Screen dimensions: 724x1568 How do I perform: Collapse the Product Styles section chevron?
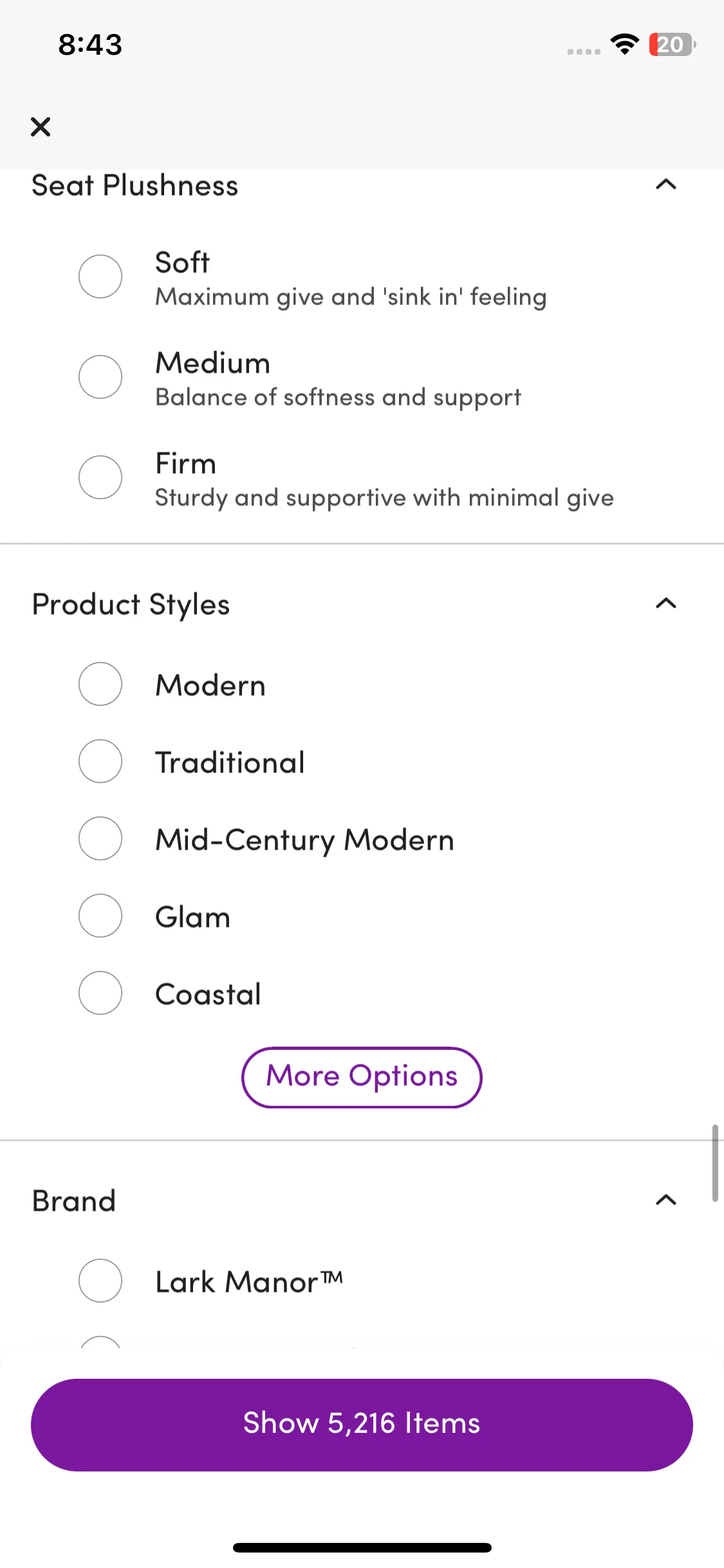click(x=666, y=603)
